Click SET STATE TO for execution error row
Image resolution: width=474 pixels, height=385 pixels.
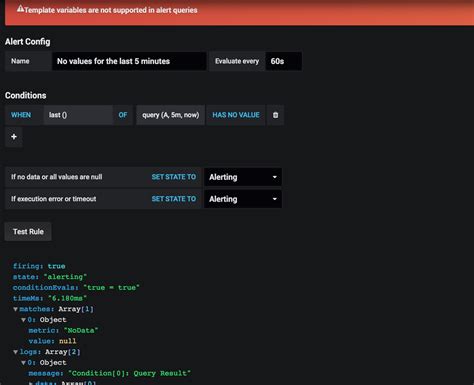point(174,199)
